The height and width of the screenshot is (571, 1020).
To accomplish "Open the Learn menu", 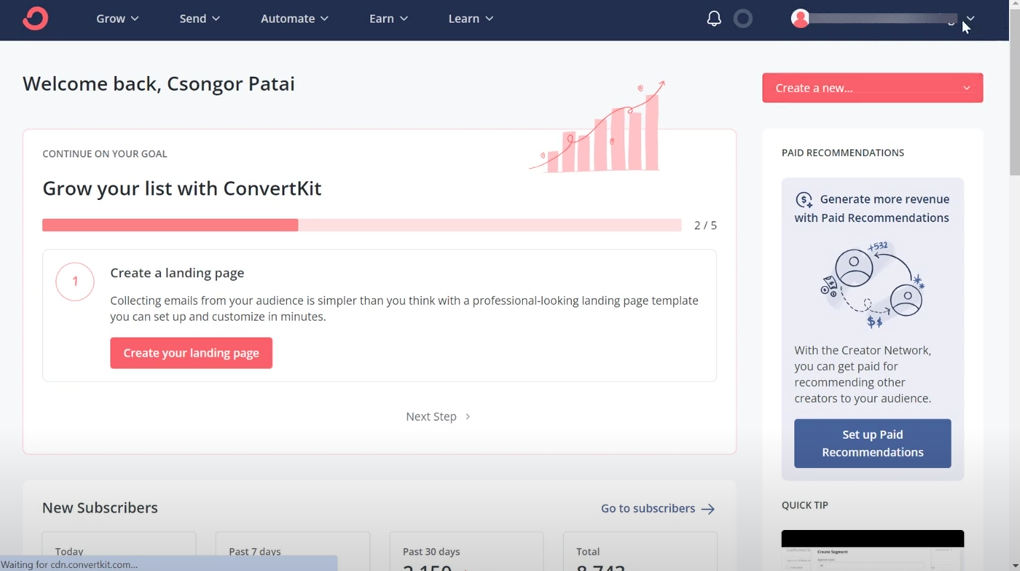I will click(x=470, y=19).
